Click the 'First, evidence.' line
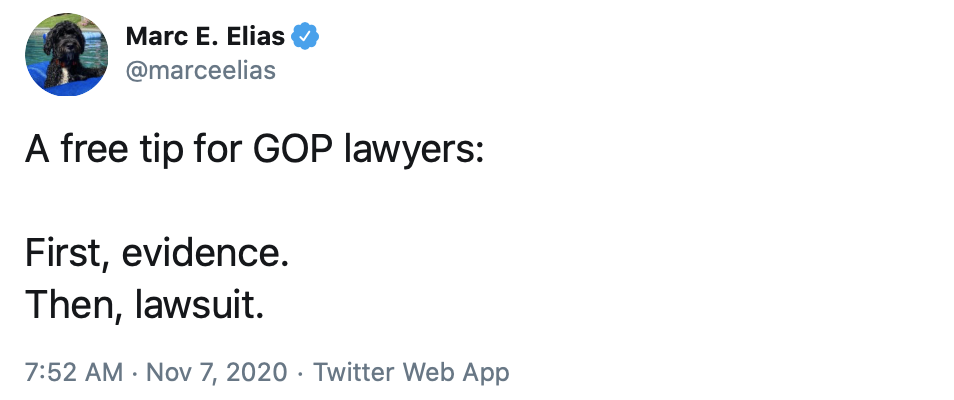 point(157,254)
